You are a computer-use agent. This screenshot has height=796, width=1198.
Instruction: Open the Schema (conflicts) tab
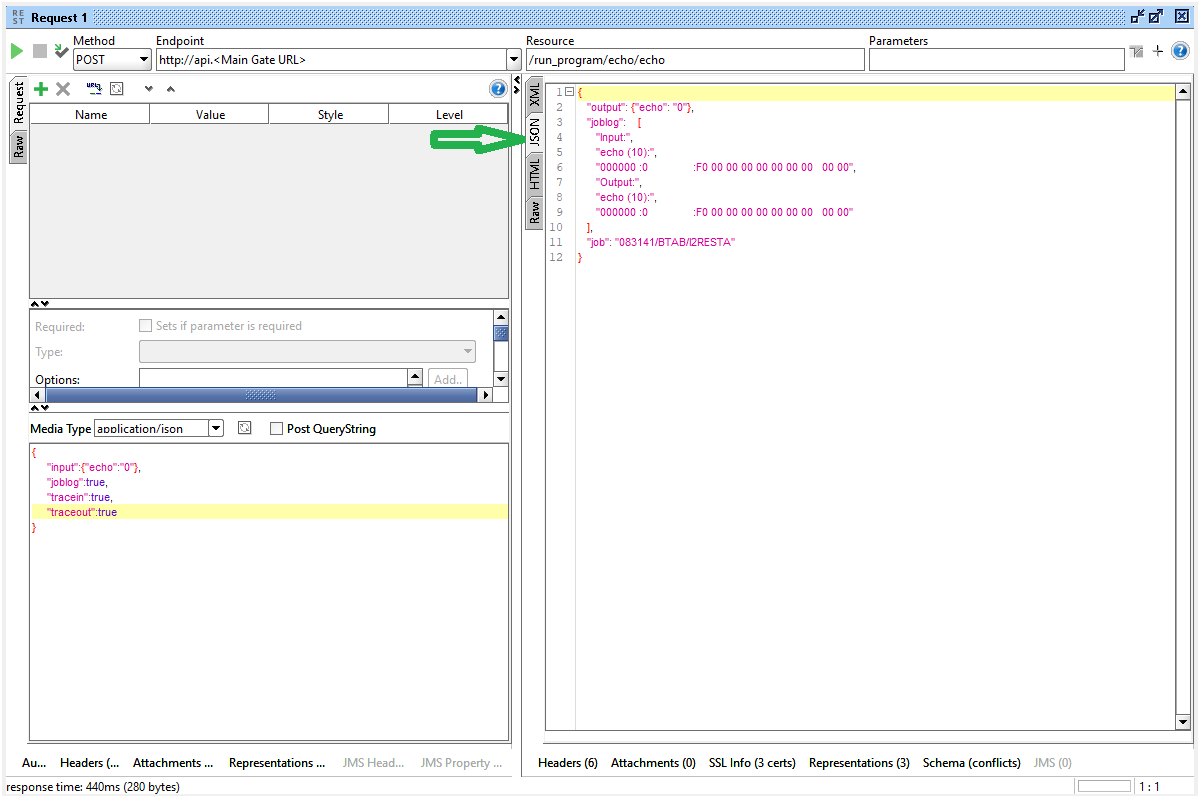click(x=972, y=762)
